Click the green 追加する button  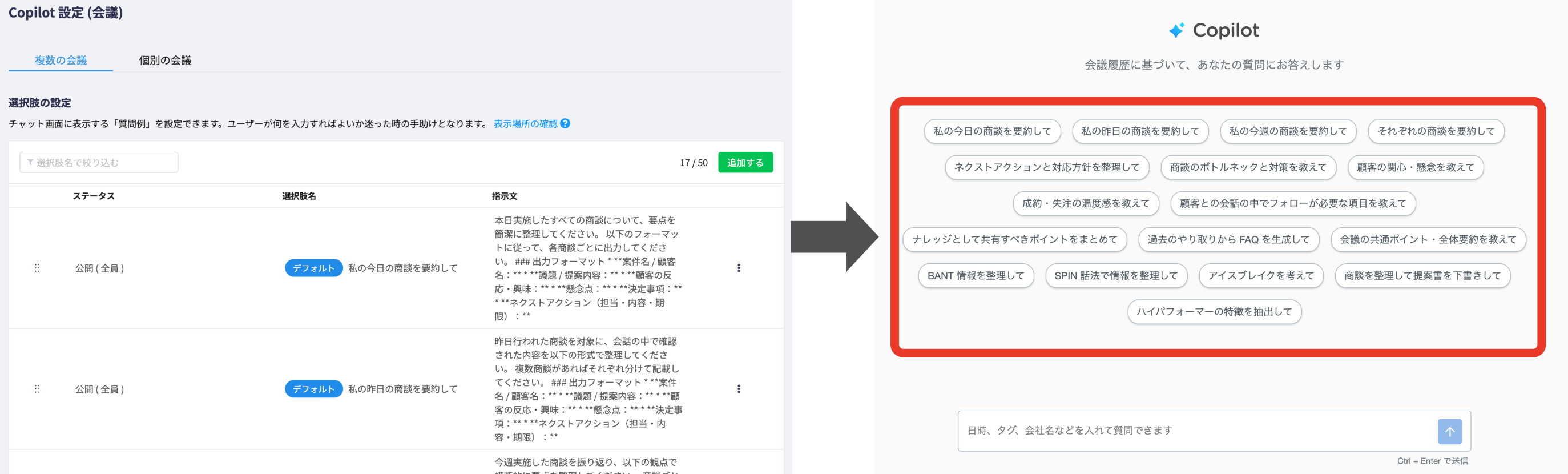pyautogui.click(x=745, y=163)
